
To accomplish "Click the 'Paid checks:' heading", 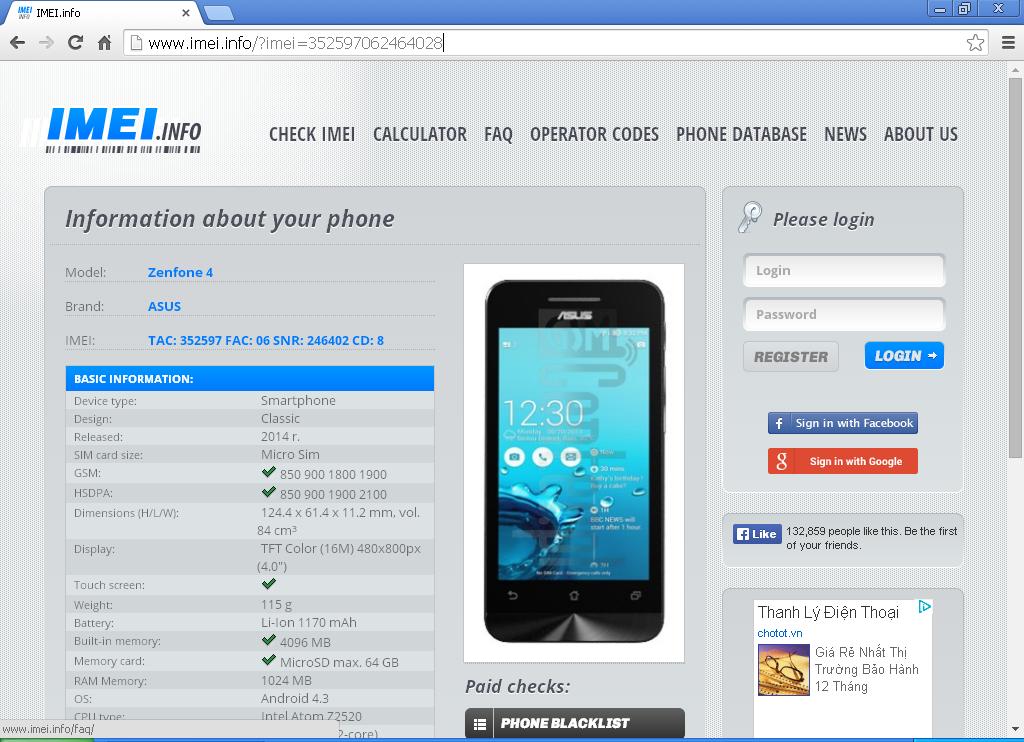I will 517,686.
